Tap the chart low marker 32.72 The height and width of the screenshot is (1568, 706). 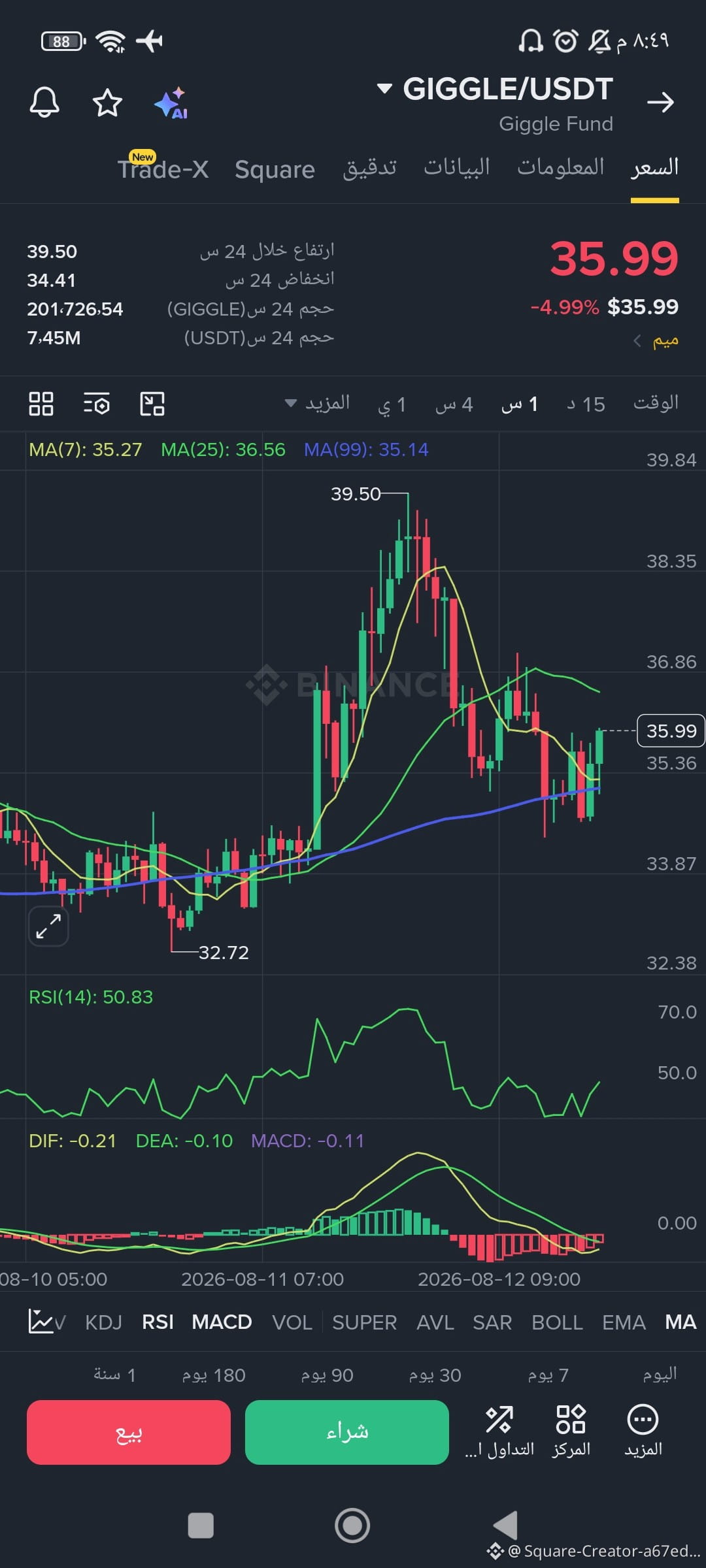tap(224, 953)
